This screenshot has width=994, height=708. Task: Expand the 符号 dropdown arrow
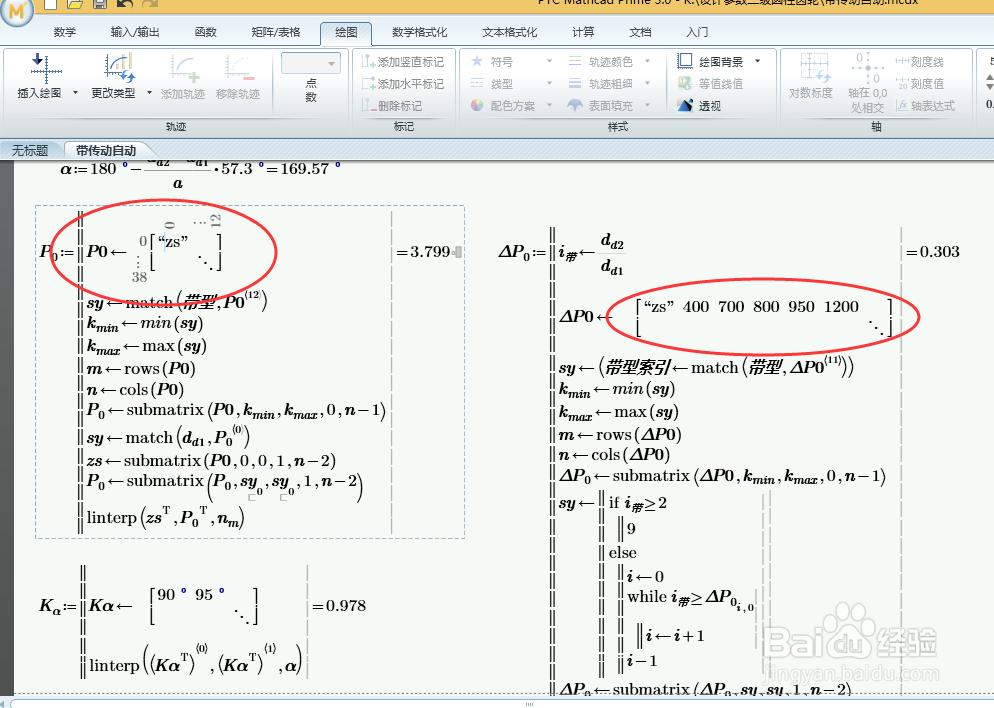pos(550,61)
